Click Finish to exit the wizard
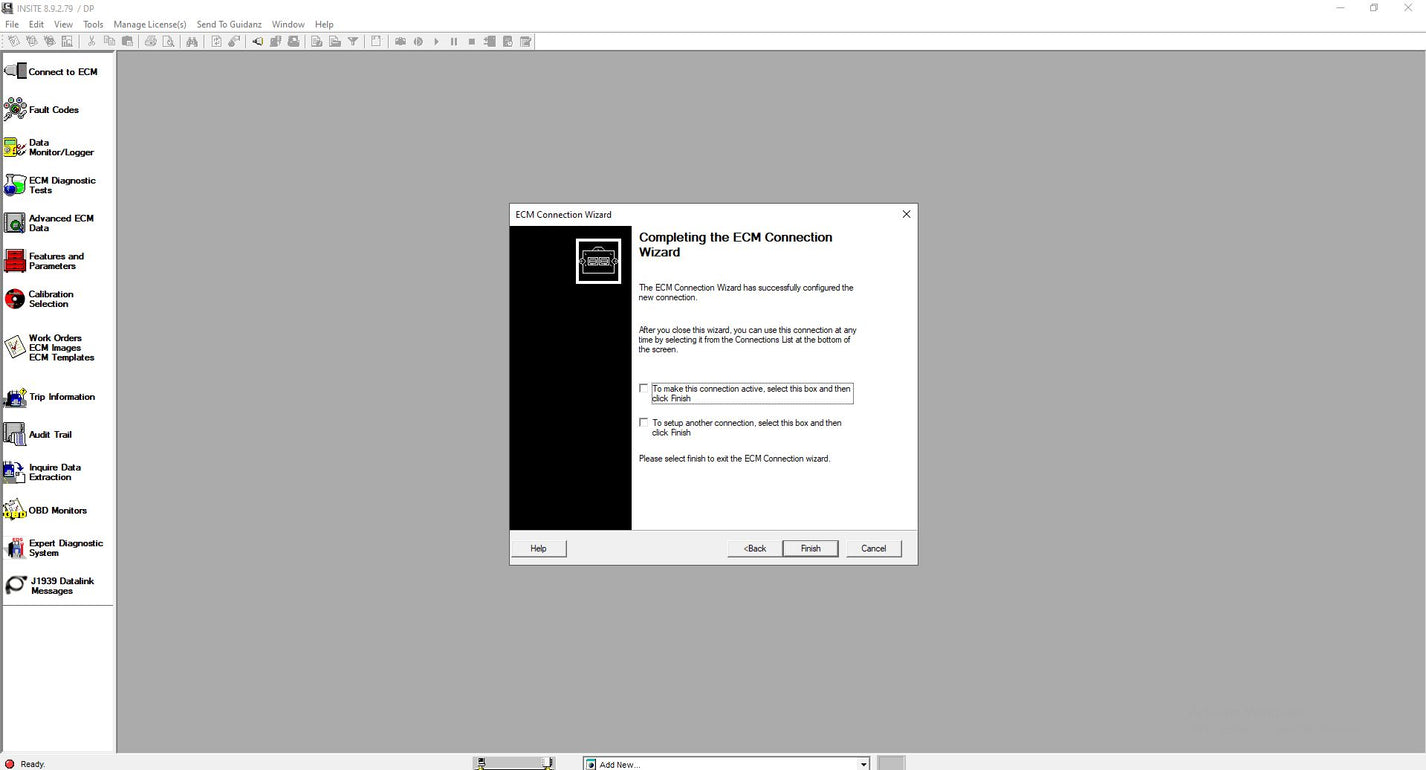The width and height of the screenshot is (1426, 770). pos(810,548)
